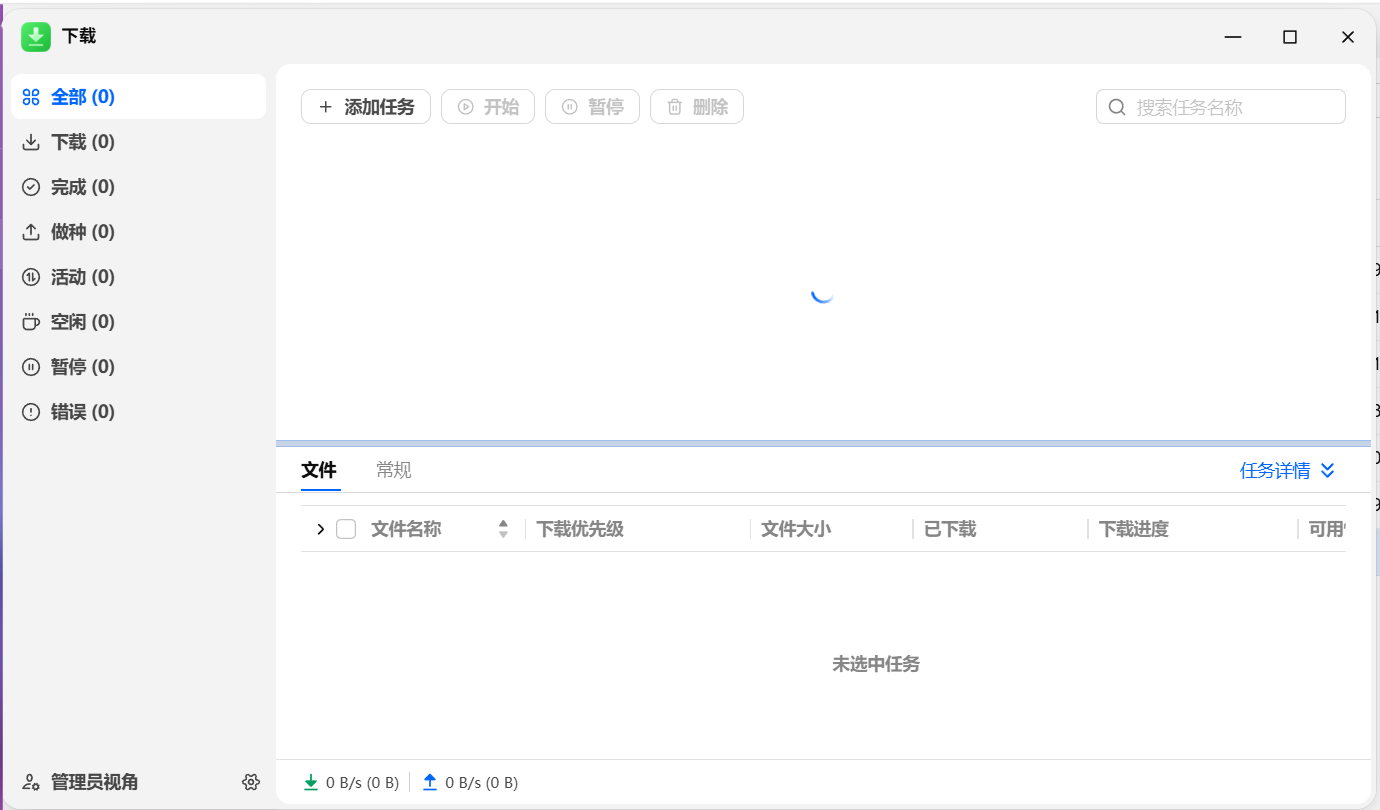Click 管理员视角 label at bottom left

point(95,782)
